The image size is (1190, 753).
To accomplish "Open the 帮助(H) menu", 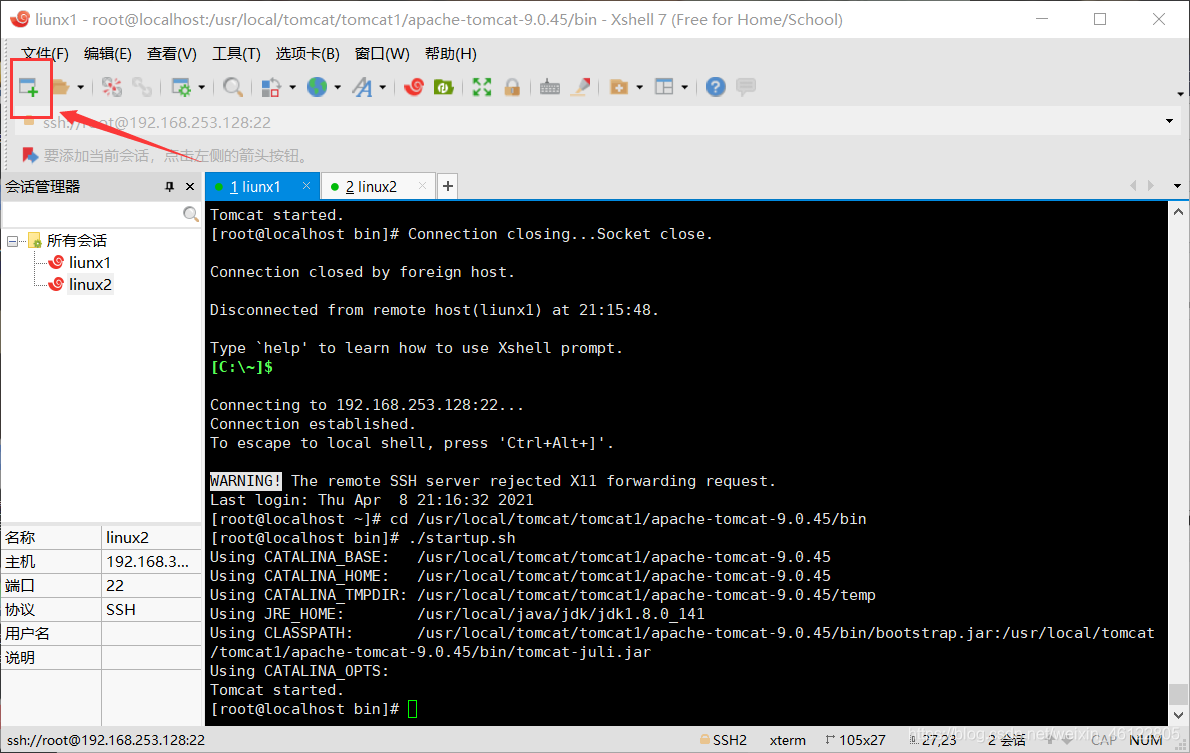I will (451, 54).
